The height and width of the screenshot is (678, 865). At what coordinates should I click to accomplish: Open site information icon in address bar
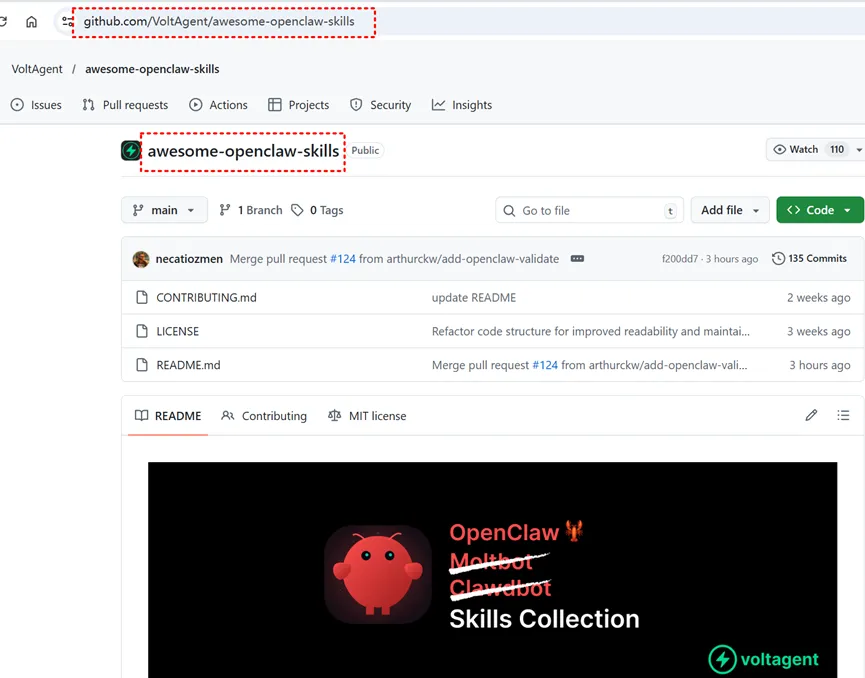67,22
